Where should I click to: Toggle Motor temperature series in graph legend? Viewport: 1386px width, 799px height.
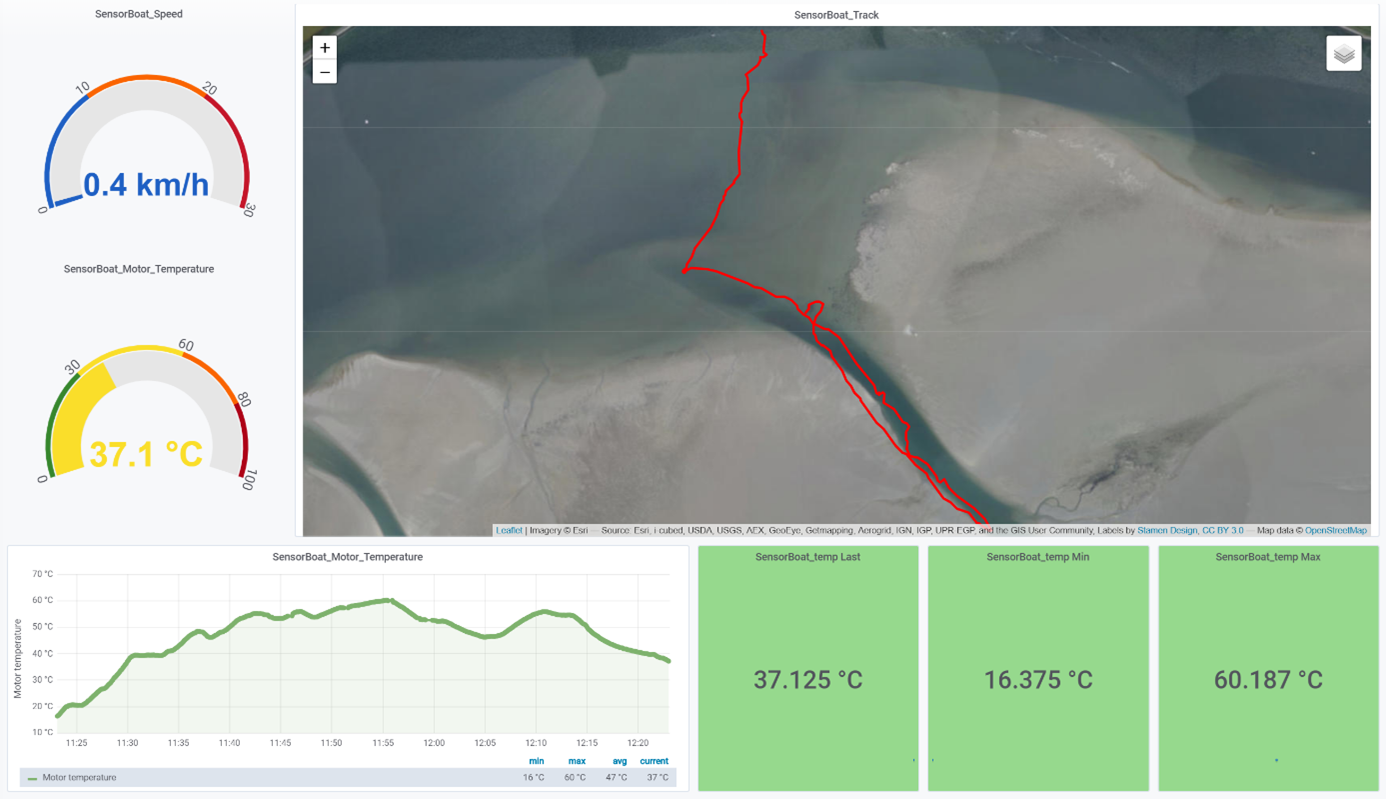[79, 777]
